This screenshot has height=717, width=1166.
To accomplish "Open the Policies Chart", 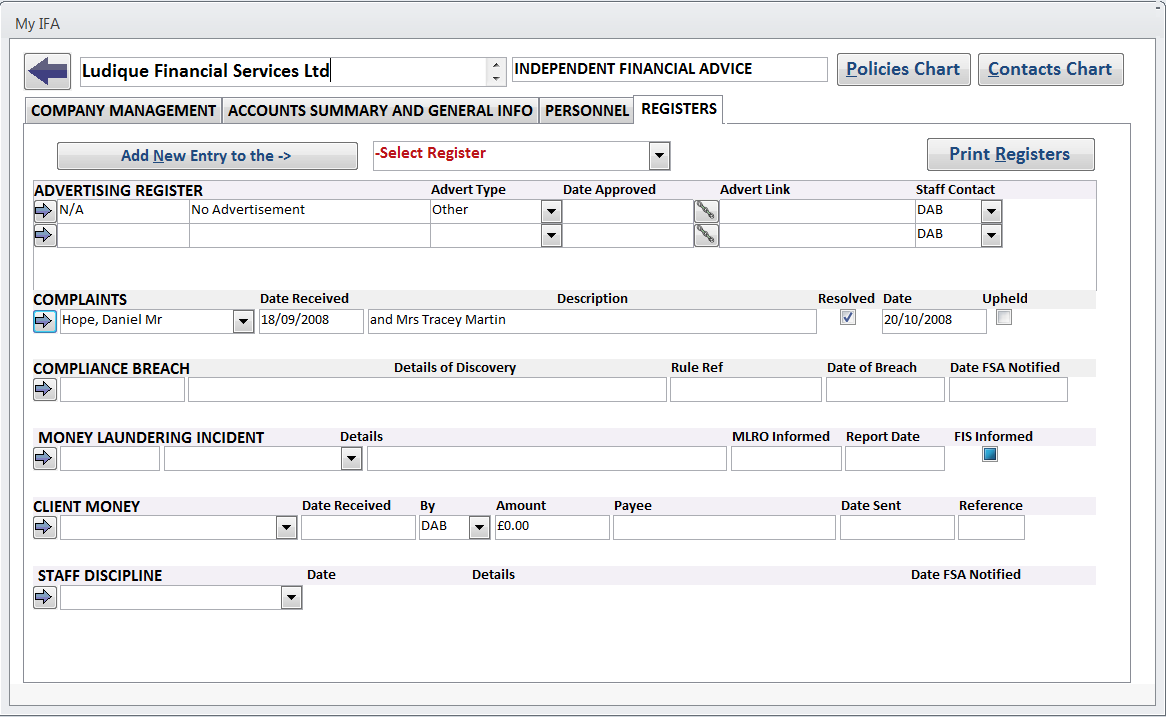I will click(903, 69).
